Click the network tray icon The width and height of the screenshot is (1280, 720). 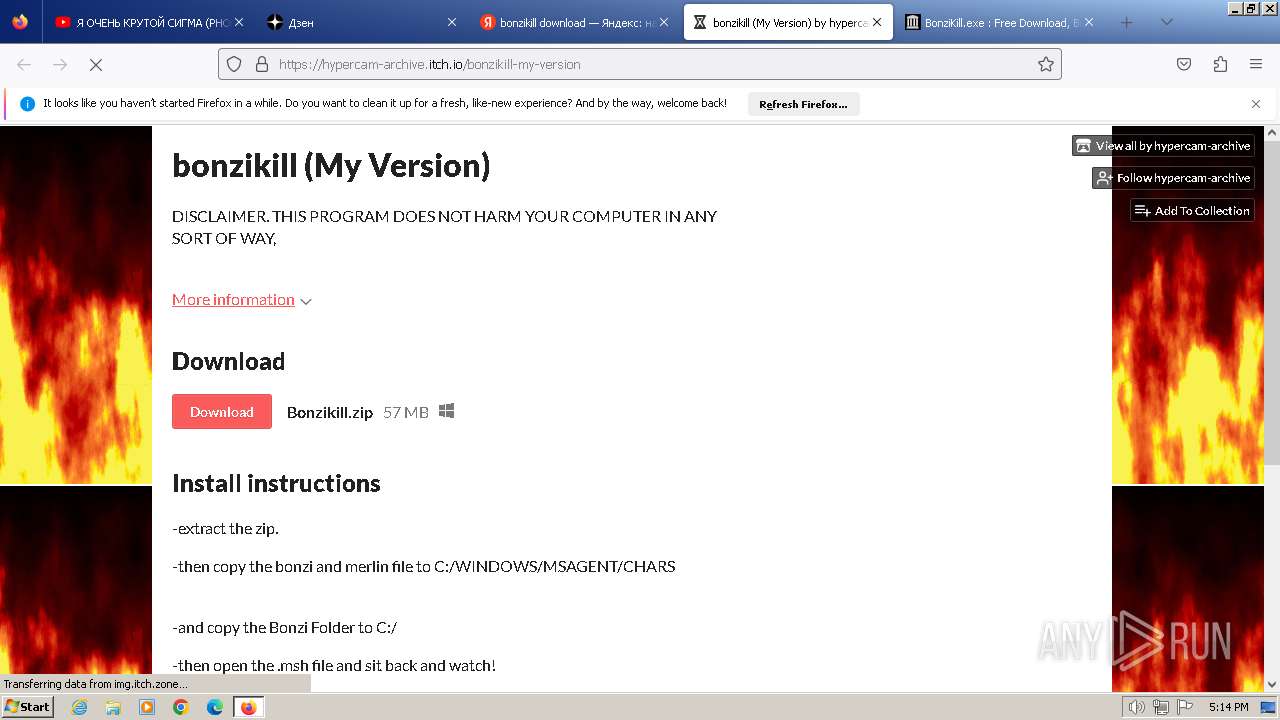pyautogui.click(x=1161, y=707)
